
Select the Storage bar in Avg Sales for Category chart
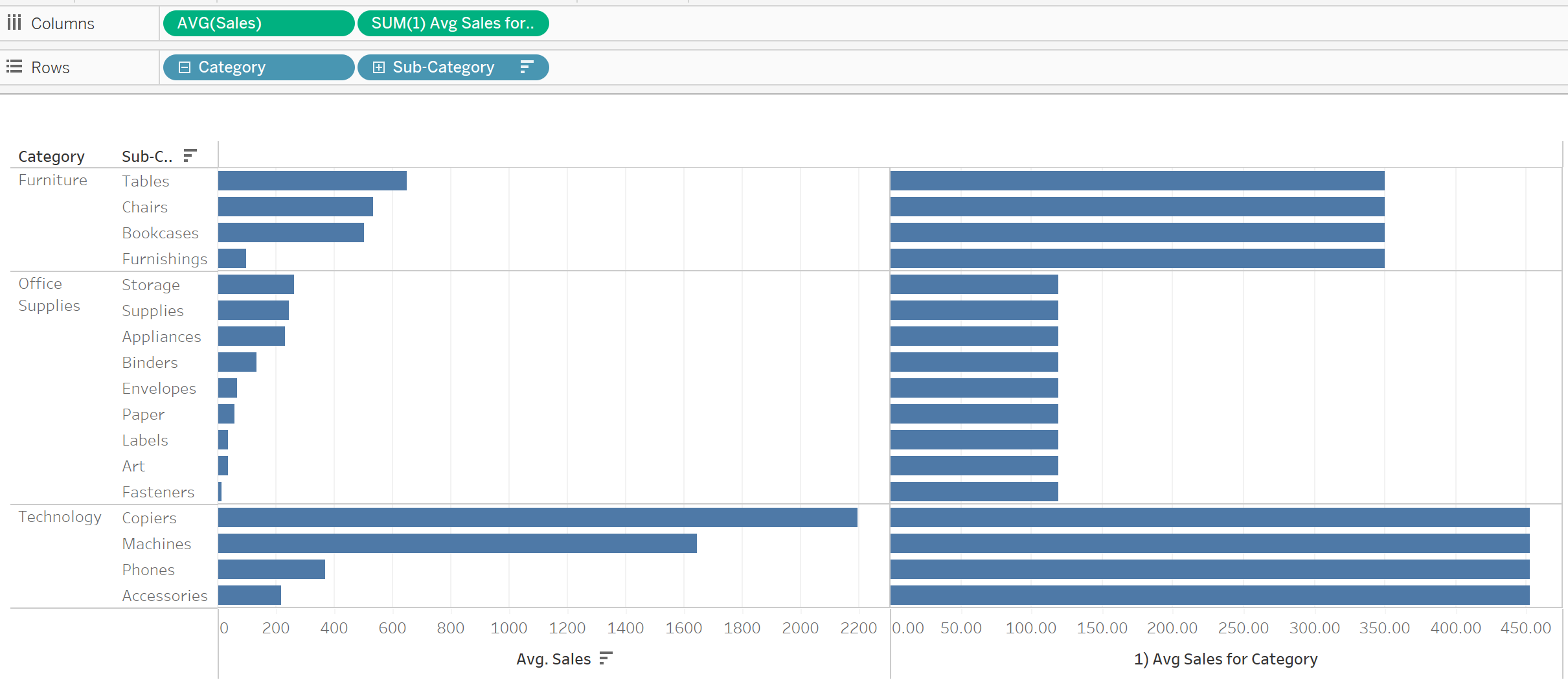pyautogui.click(x=974, y=284)
